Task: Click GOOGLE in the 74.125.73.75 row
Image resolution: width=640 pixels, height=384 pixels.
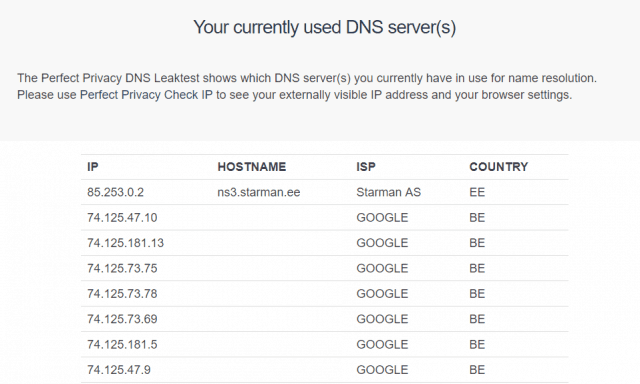Action: (x=382, y=268)
